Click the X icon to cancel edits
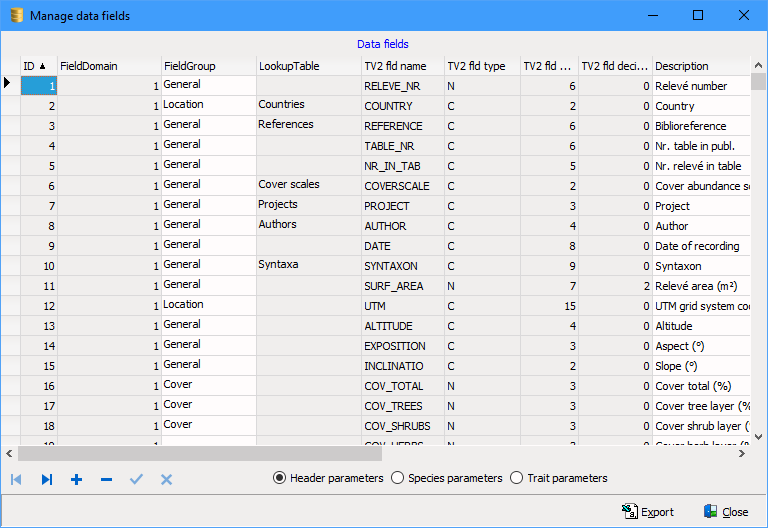This screenshot has width=768, height=528. point(166,480)
